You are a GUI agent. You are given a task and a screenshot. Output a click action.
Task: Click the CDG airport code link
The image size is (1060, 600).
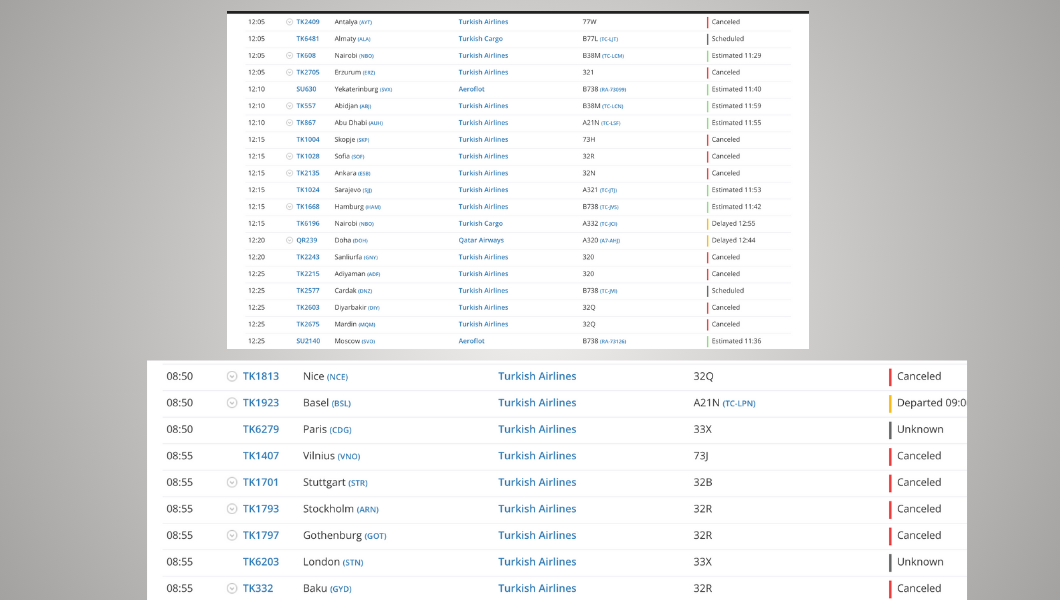[341, 430]
